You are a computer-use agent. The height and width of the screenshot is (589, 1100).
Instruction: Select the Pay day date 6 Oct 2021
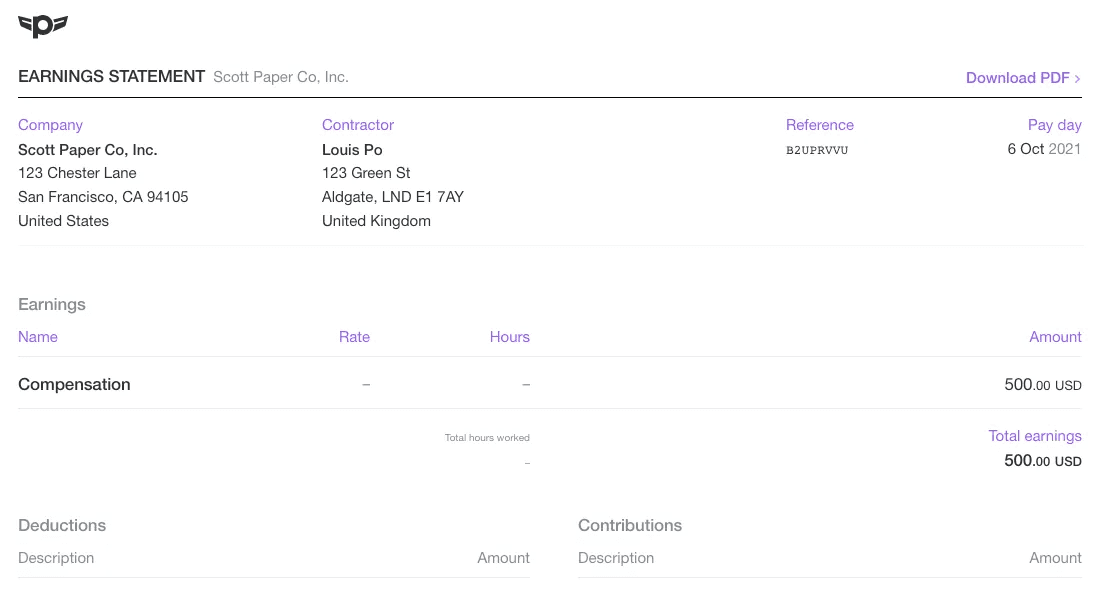(1044, 148)
